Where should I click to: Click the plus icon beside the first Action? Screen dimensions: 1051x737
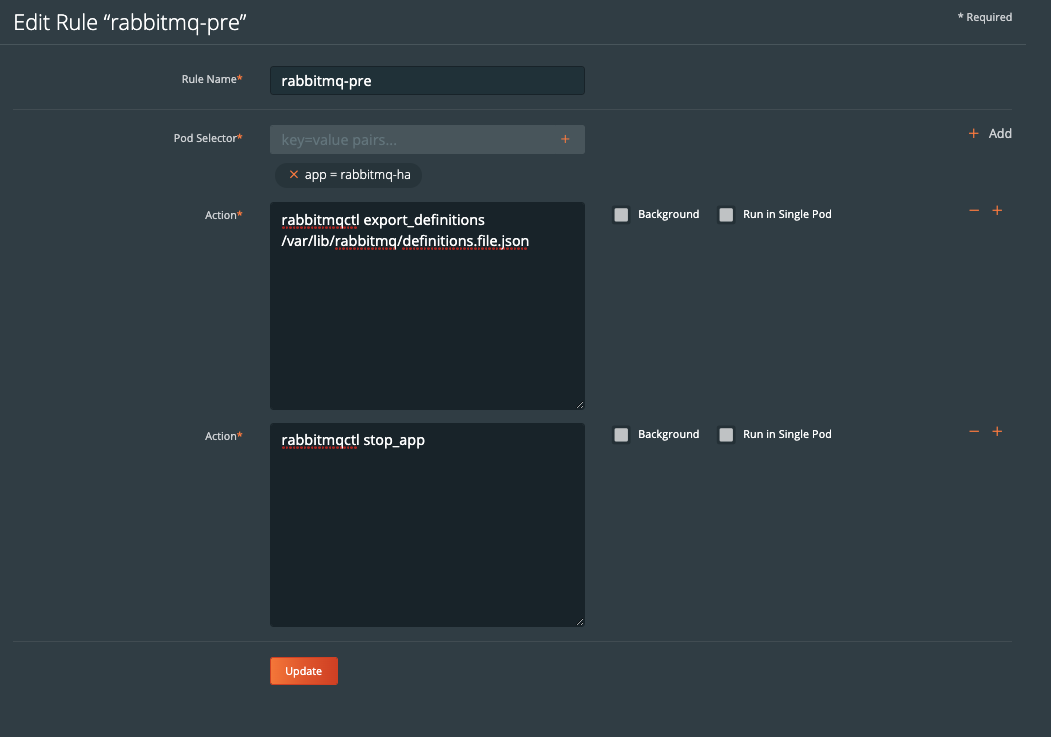point(997,210)
